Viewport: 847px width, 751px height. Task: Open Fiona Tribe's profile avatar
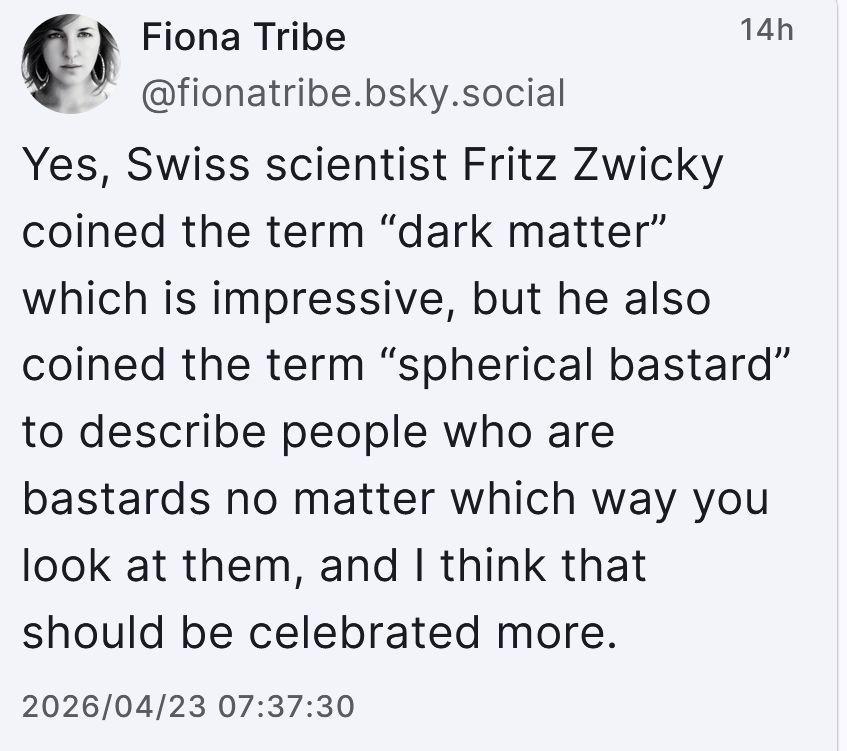point(70,64)
